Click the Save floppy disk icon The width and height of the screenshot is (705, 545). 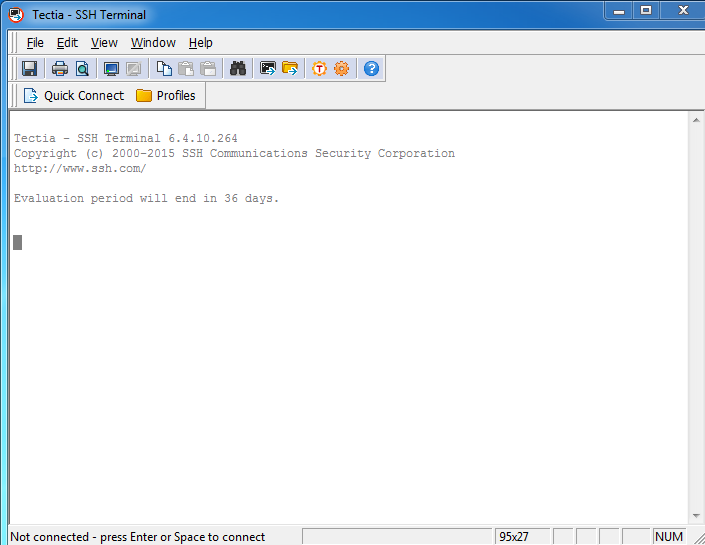coord(30,69)
